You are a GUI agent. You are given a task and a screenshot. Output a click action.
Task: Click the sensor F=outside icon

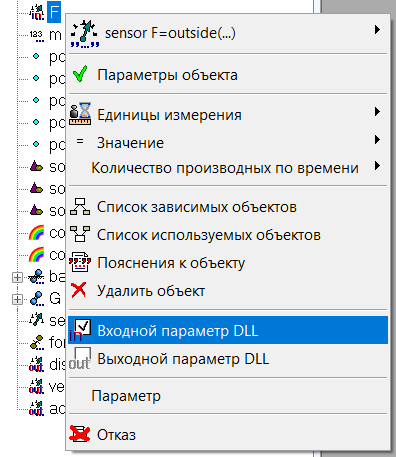click(x=85, y=34)
